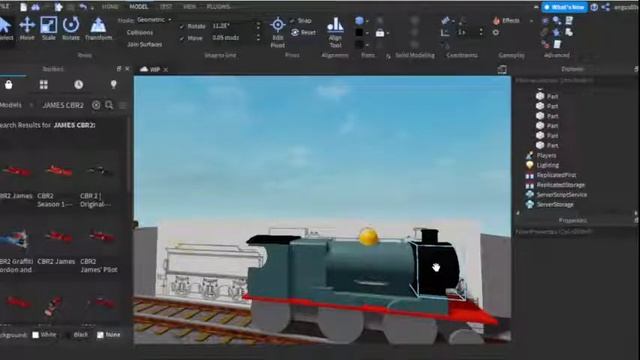
Task: Open the Lock tool dropdown arrow
Action: (387, 33)
